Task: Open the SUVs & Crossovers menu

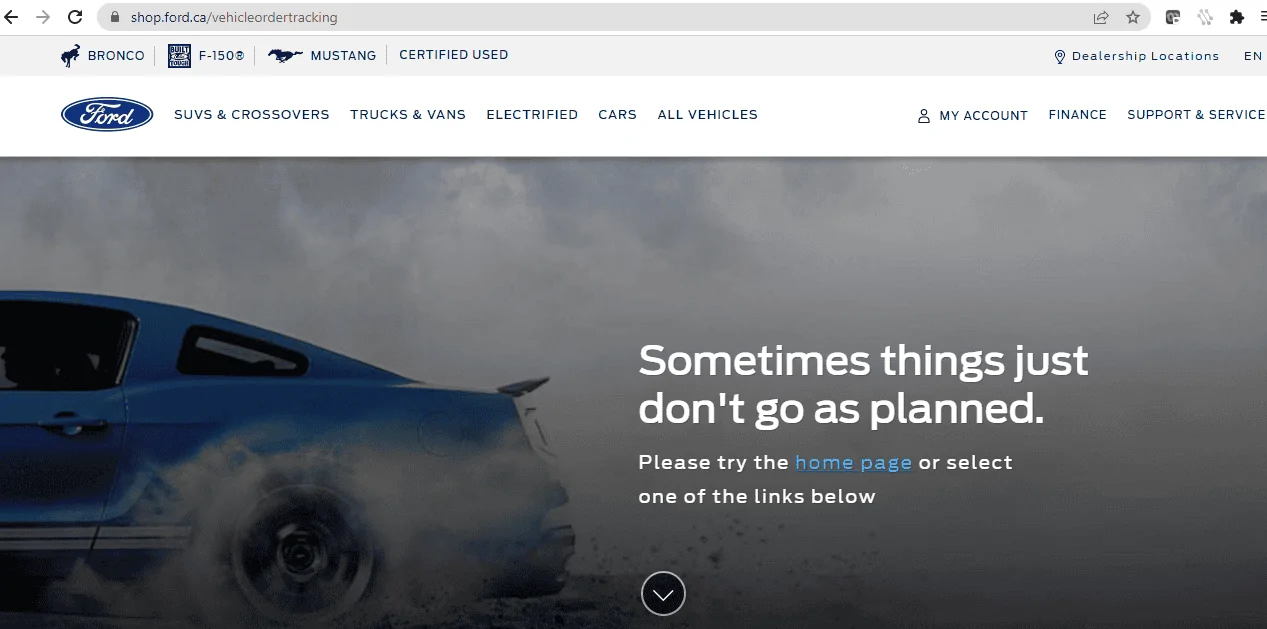Action: pyautogui.click(x=252, y=115)
